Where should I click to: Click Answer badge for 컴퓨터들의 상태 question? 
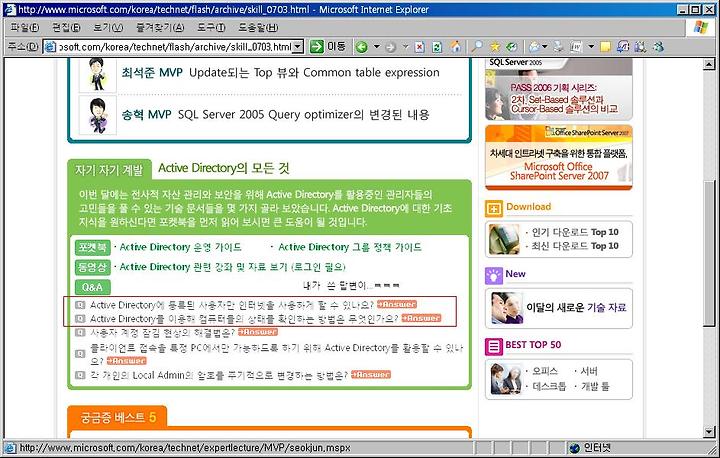click(421, 318)
